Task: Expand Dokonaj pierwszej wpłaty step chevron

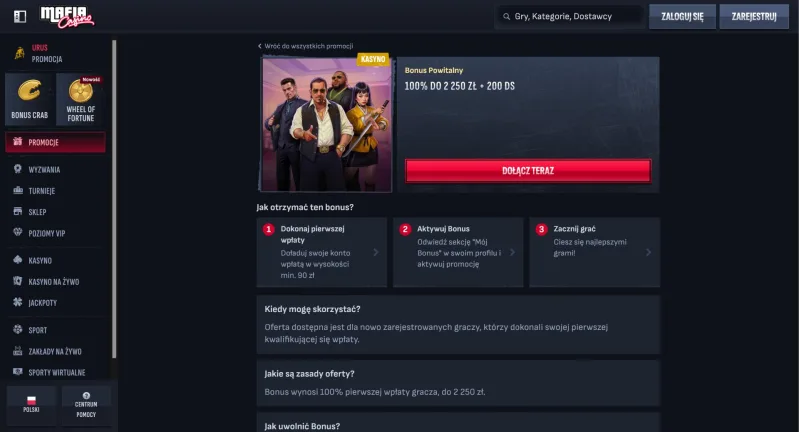Action: pos(376,252)
